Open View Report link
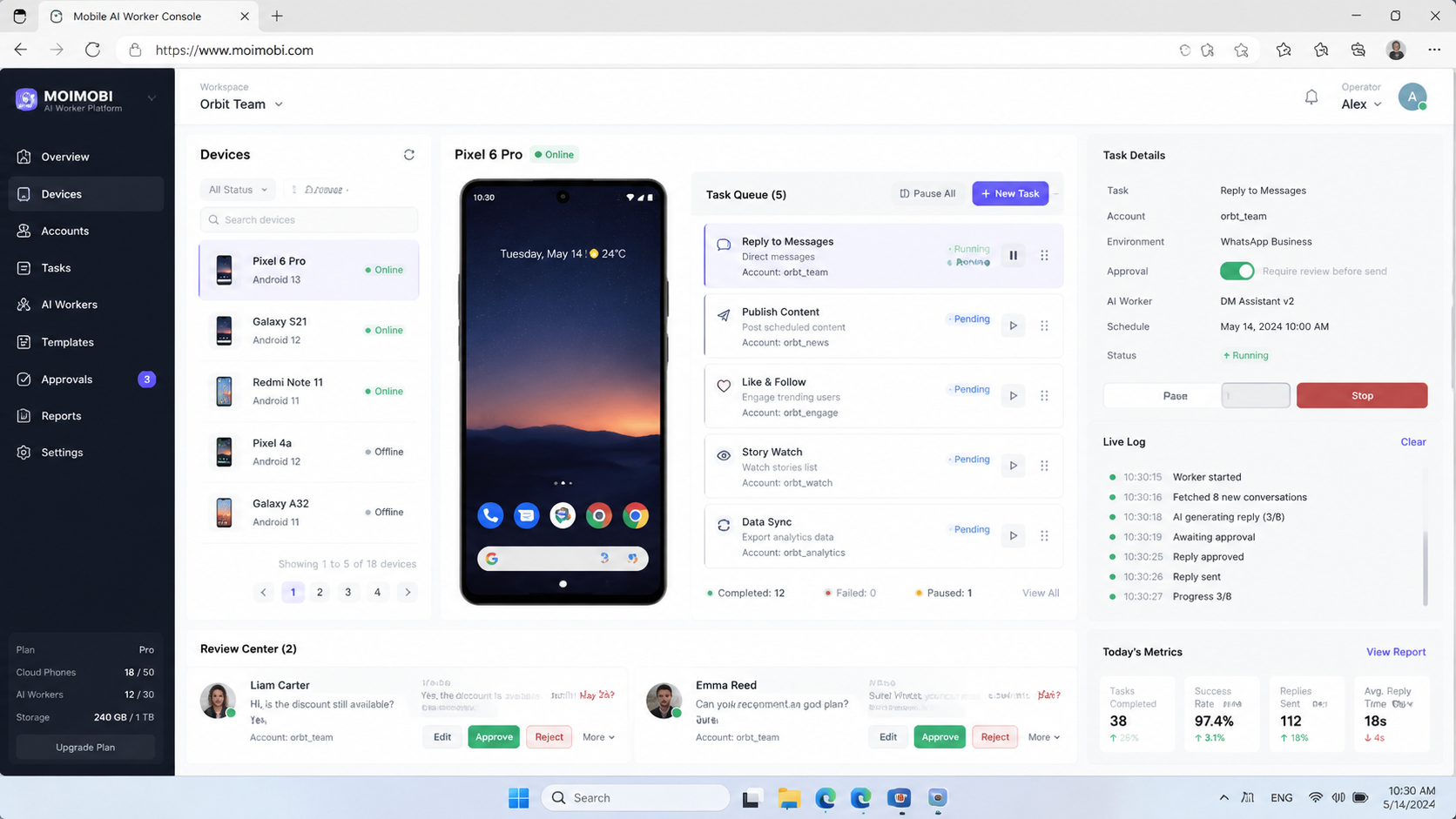The width and height of the screenshot is (1456, 819). pos(1396,652)
